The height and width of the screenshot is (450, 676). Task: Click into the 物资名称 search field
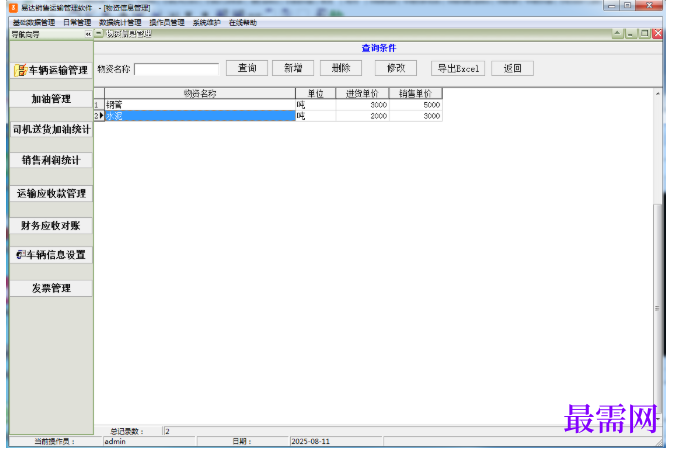[x=176, y=69]
